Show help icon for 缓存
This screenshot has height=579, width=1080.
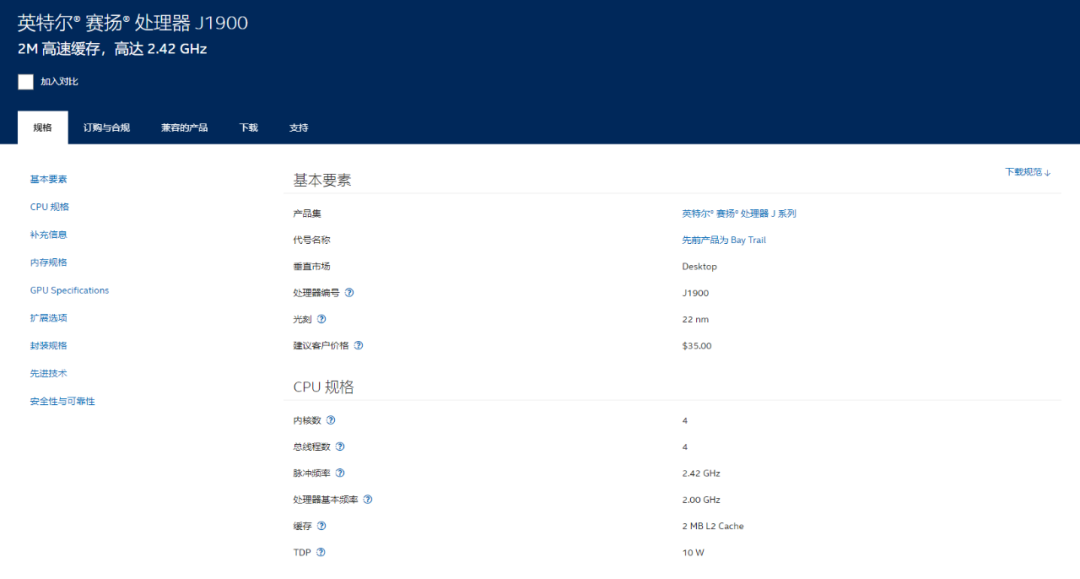click(x=322, y=526)
